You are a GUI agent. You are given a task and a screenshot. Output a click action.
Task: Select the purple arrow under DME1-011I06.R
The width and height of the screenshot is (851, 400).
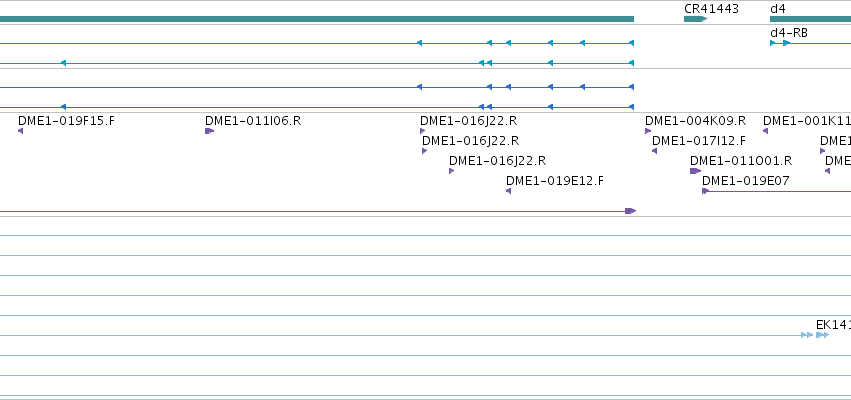[209, 131]
